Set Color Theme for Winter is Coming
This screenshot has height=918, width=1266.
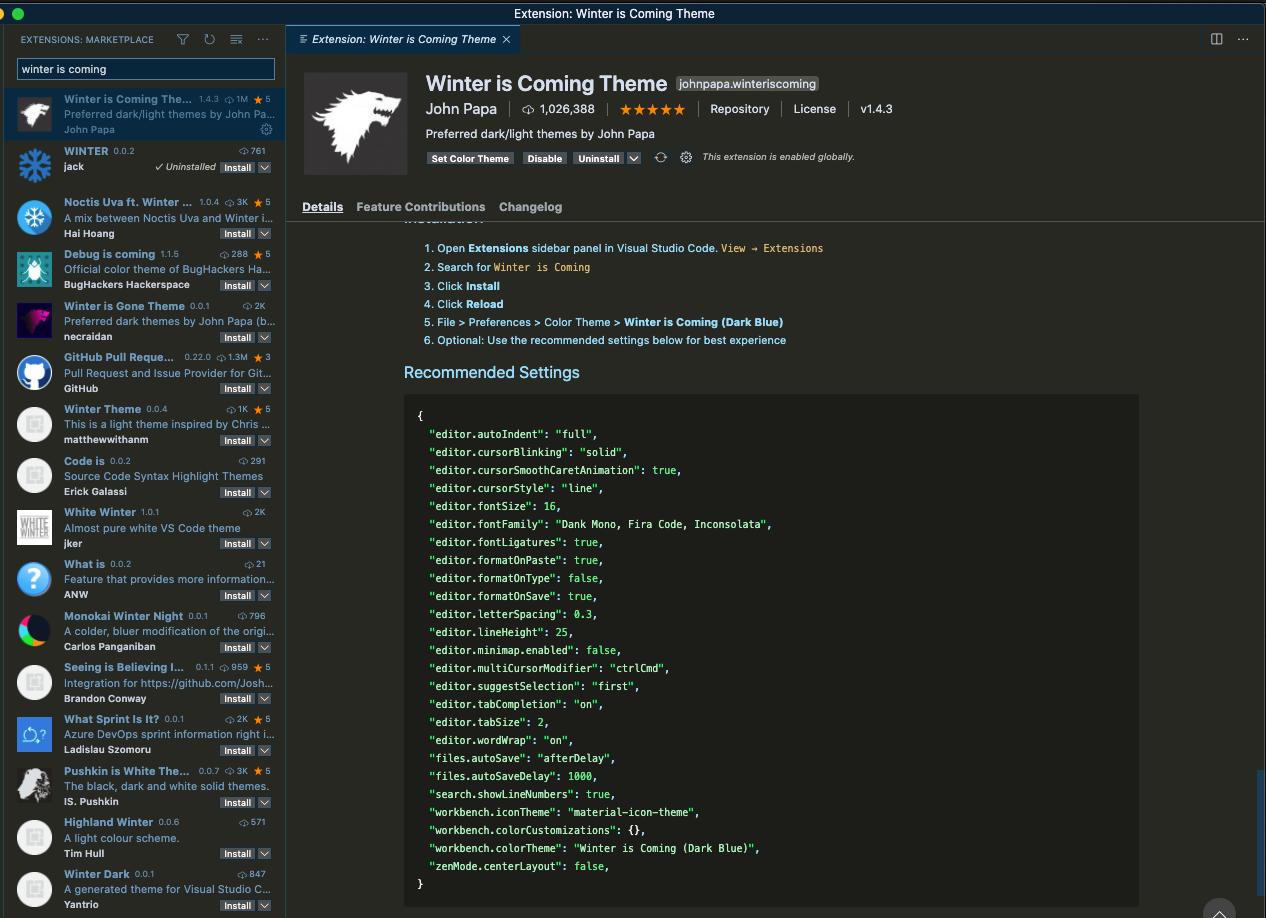(x=469, y=157)
